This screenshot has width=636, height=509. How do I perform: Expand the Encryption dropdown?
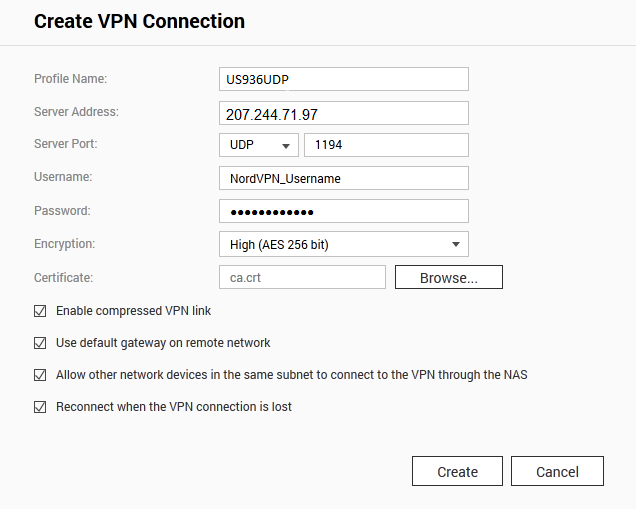(343, 244)
